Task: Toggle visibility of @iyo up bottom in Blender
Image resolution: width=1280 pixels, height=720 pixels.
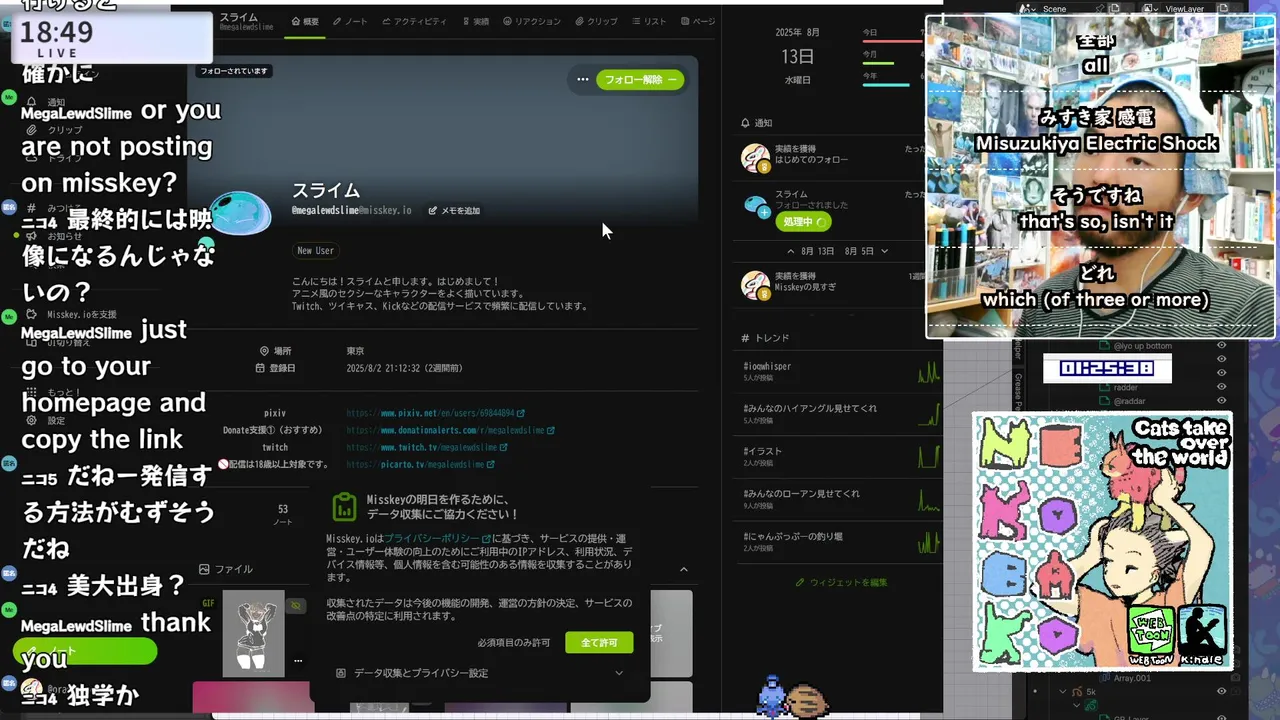Action: click(1221, 346)
